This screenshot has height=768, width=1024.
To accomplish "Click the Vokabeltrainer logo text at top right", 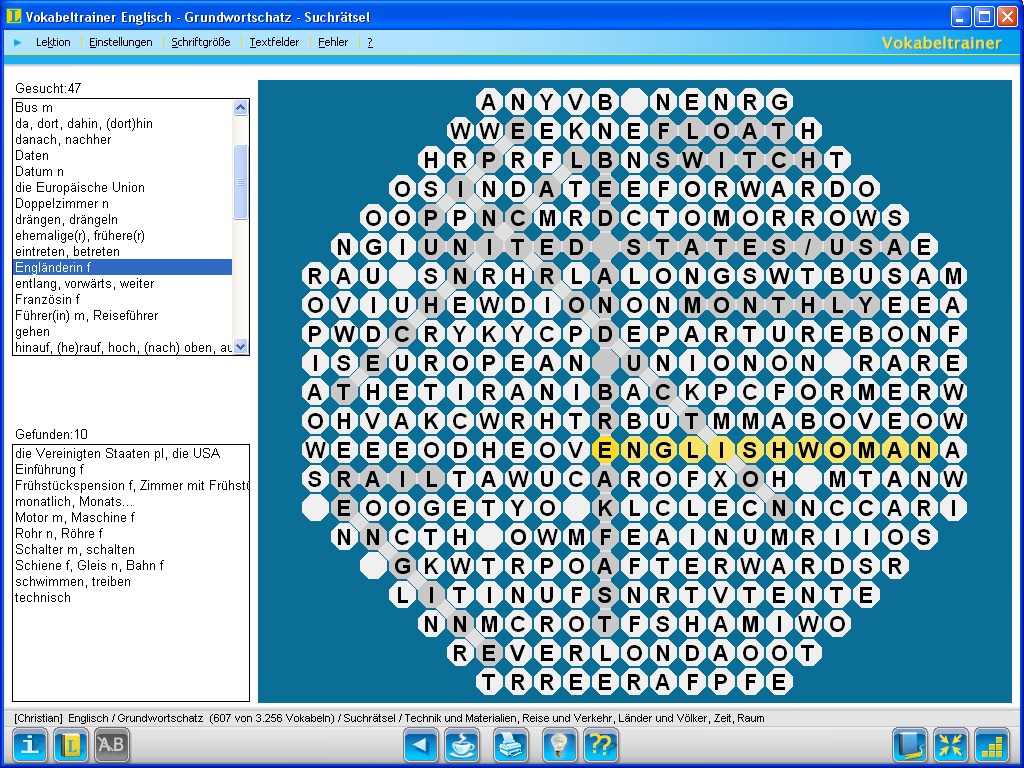I will pyautogui.click(x=941, y=43).
